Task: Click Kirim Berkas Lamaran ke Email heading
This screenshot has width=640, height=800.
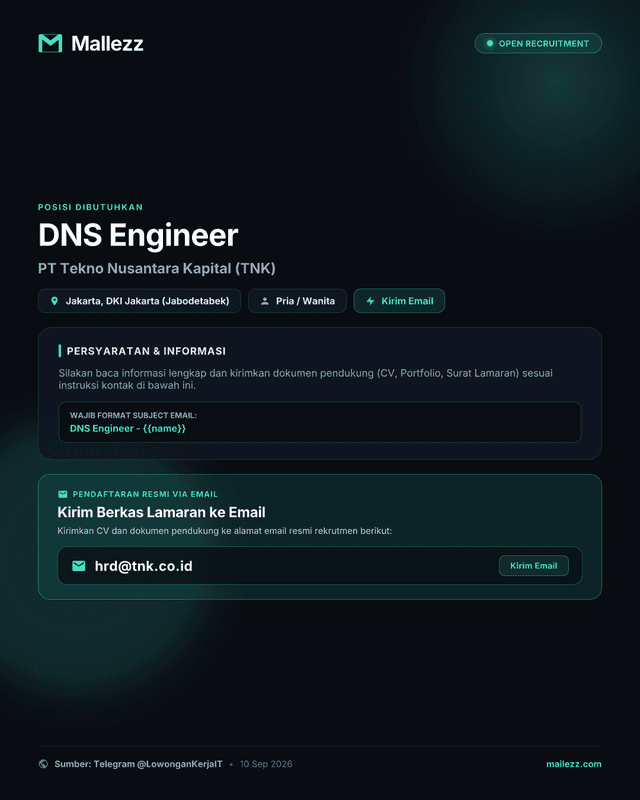Action: (x=161, y=512)
